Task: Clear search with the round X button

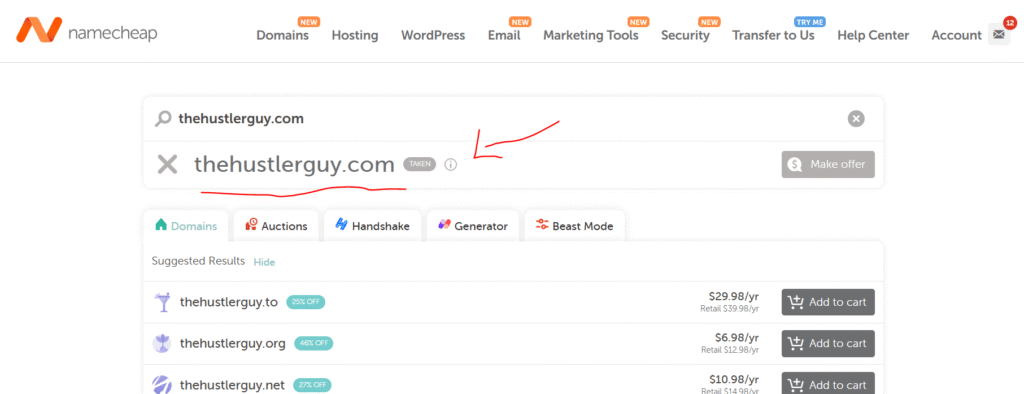Action: 856,119
